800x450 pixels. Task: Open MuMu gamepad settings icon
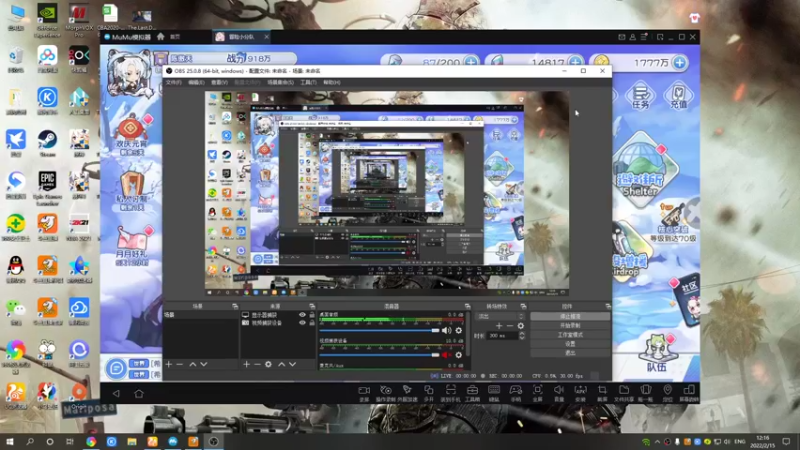click(516, 392)
